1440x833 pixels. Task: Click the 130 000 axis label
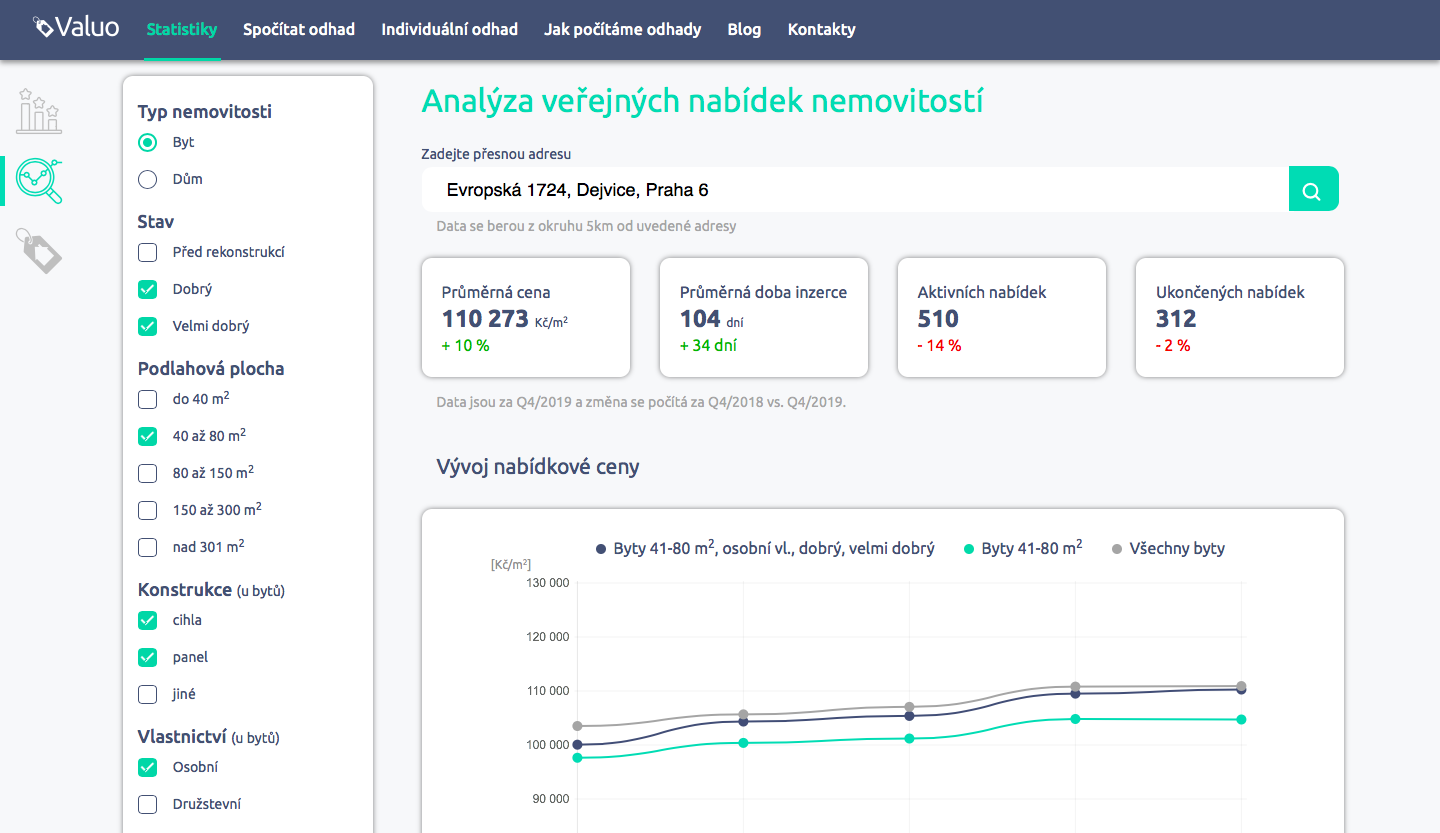pos(546,583)
